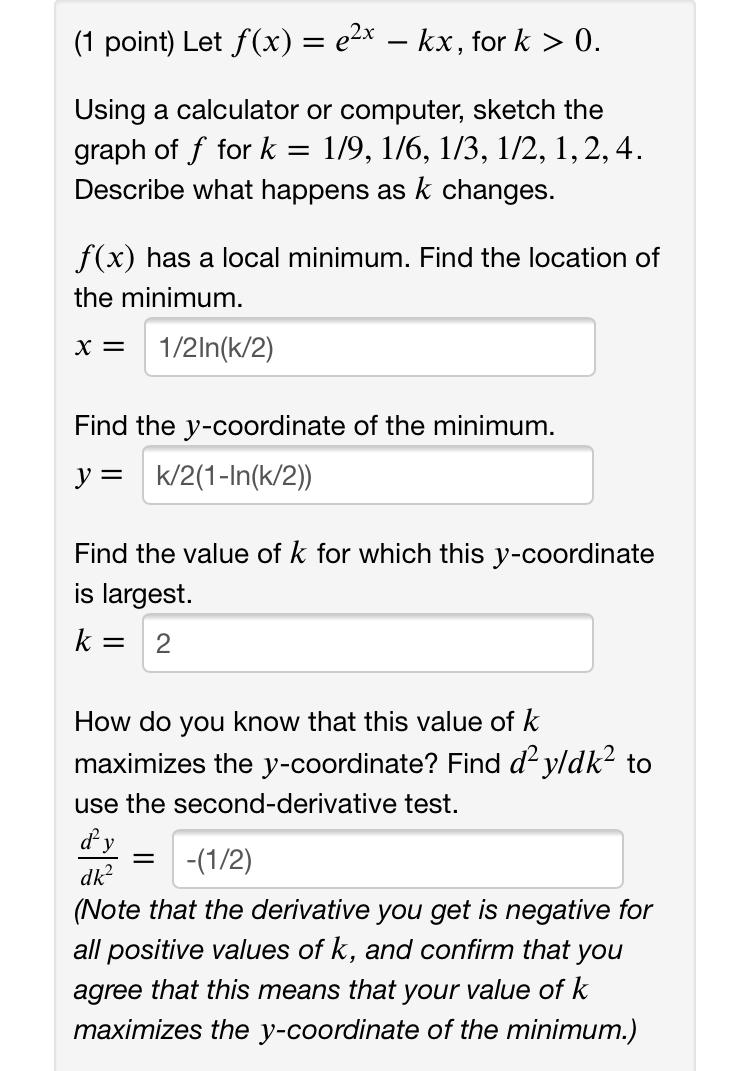Click the x-coordinate answer input field
This screenshot has width=750, height=1071.
[x=370, y=346]
